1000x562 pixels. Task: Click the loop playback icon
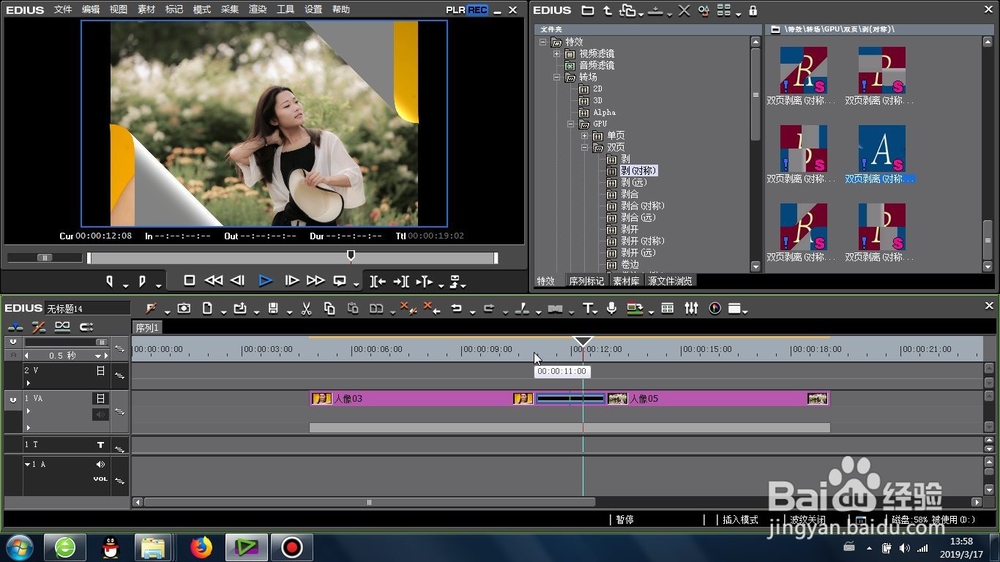pyautogui.click(x=340, y=280)
